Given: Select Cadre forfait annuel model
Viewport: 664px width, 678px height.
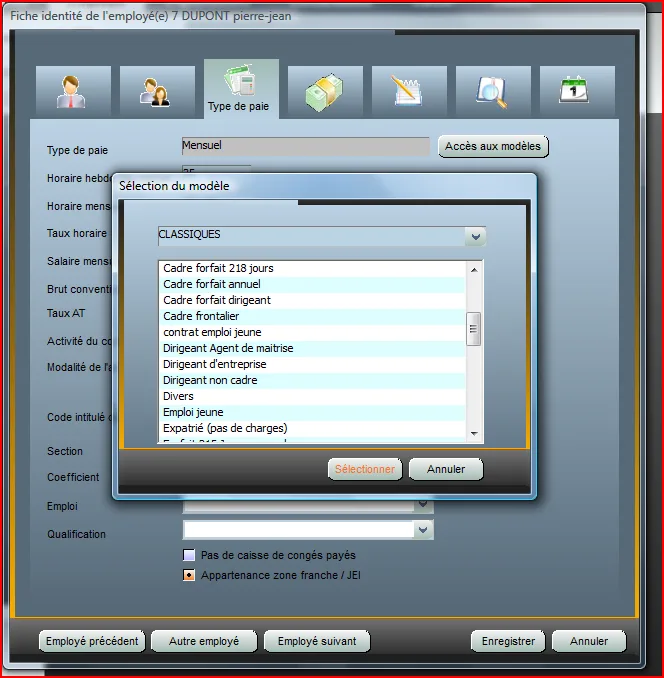Looking at the screenshot, I should coord(312,285).
